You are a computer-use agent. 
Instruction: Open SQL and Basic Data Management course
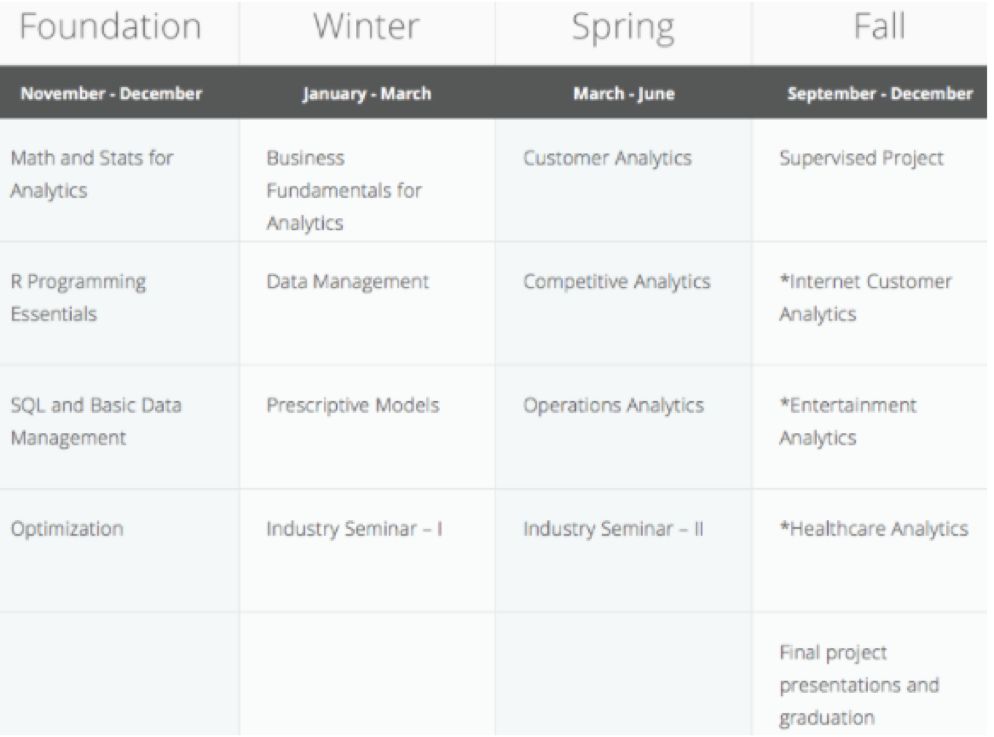[x=96, y=421]
